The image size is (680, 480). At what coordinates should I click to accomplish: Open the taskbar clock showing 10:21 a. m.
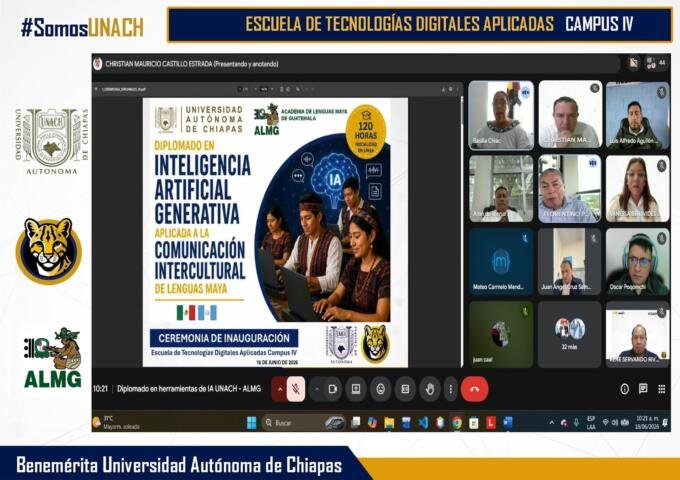pos(648,423)
